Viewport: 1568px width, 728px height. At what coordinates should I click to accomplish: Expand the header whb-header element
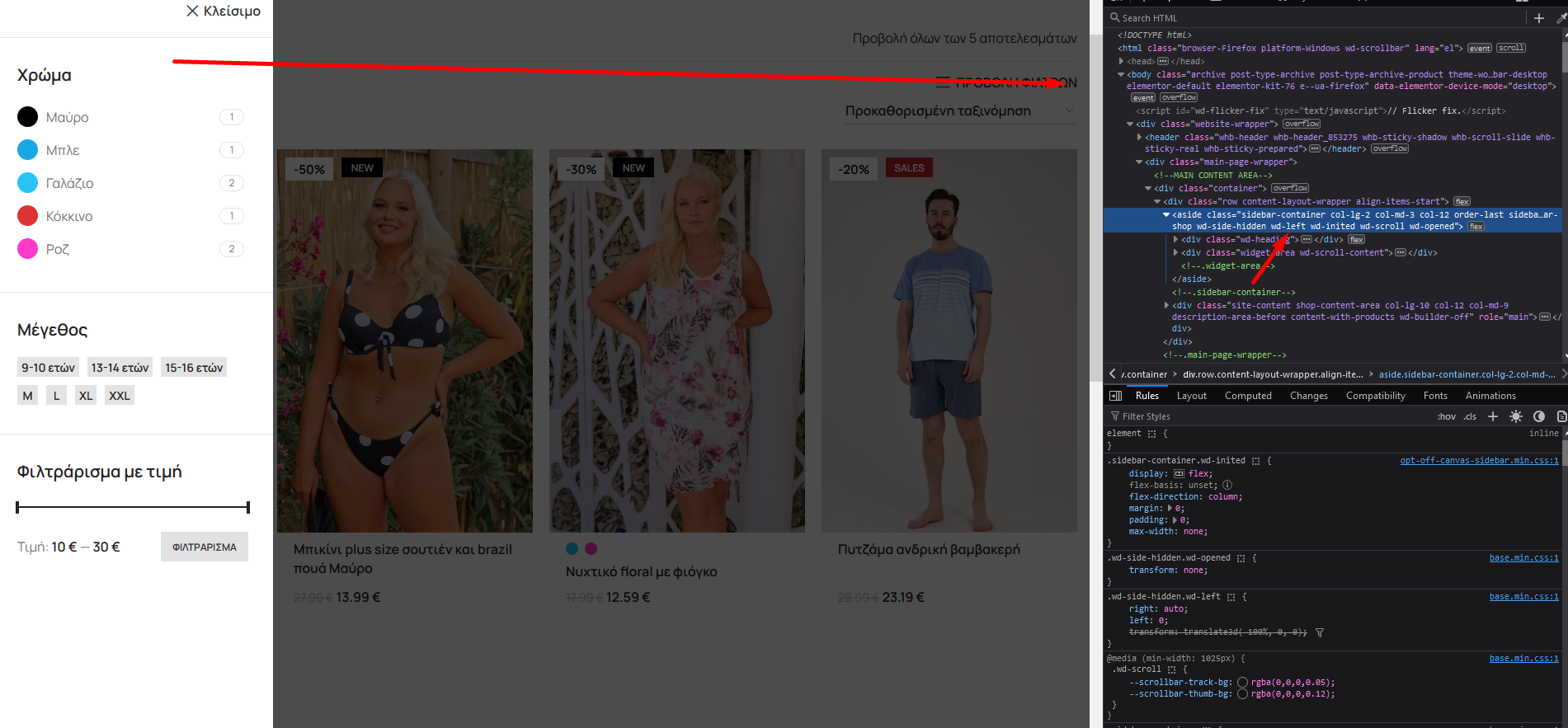(1139, 137)
